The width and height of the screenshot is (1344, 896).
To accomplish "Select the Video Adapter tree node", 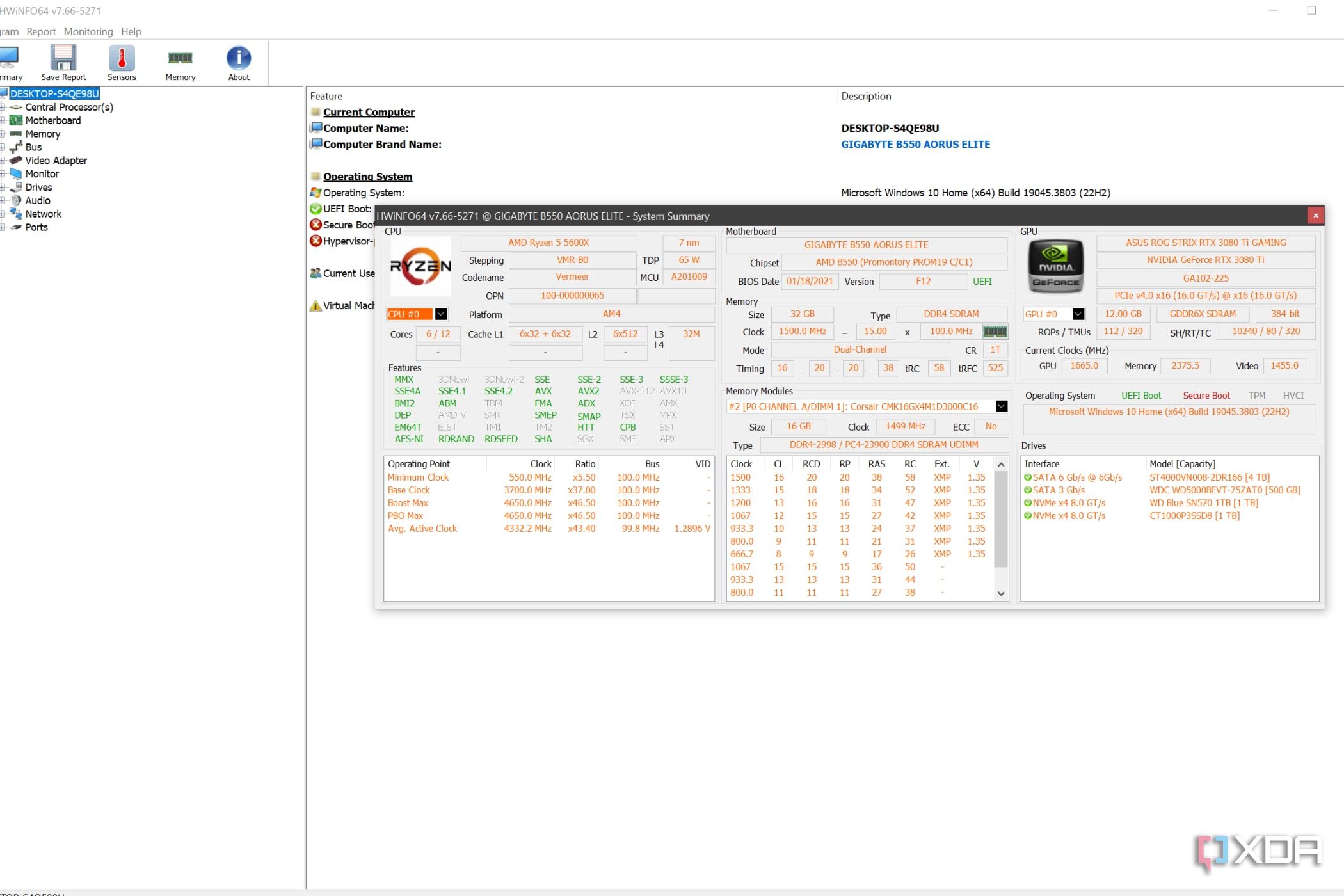I will coord(56,161).
